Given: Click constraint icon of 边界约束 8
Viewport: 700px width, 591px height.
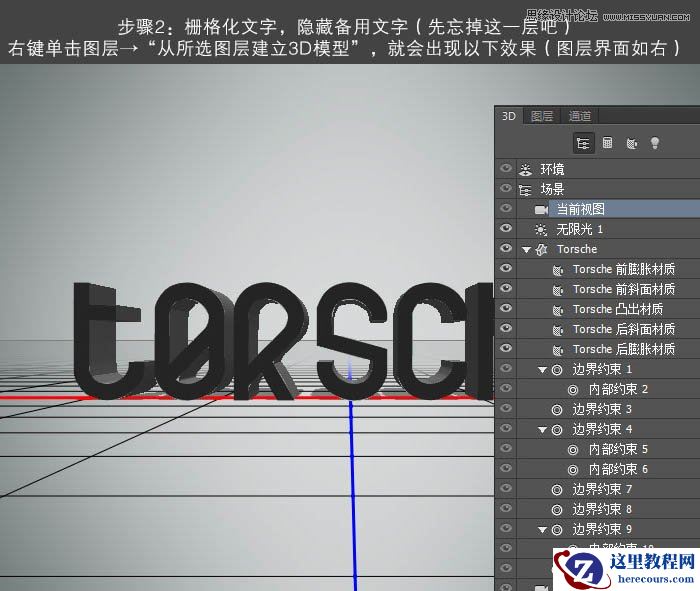Looking at the screenshot, I should [x=557, y=509].
